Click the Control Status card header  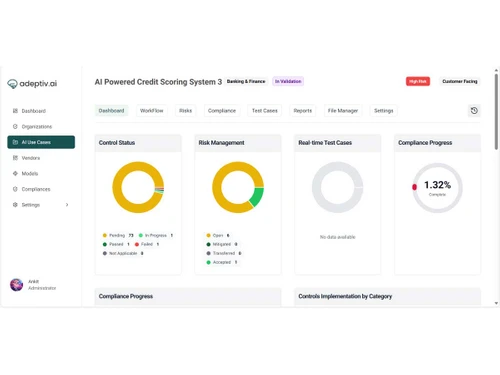(x=138, y=143)
